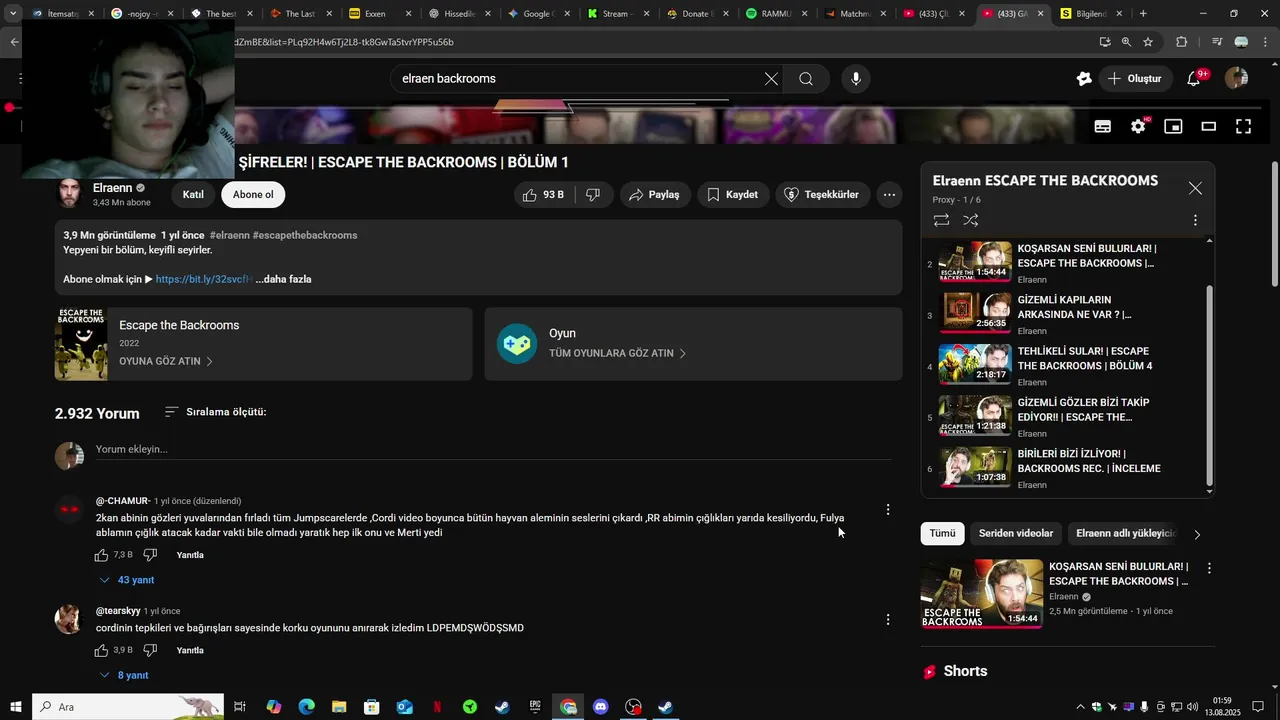Open the Oluştur create menu
This screenshot has width=1280, height=720.
1134,79
